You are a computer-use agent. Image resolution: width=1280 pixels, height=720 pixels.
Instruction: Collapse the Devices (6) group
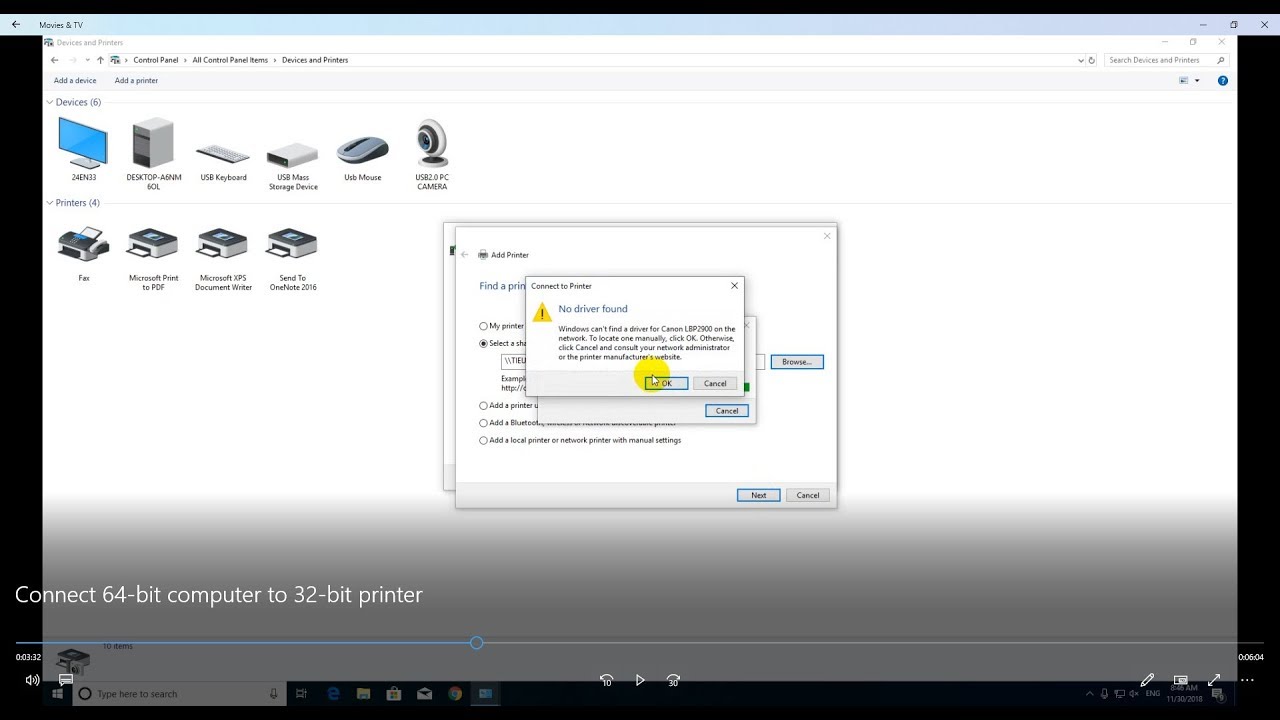coord(50,102)
